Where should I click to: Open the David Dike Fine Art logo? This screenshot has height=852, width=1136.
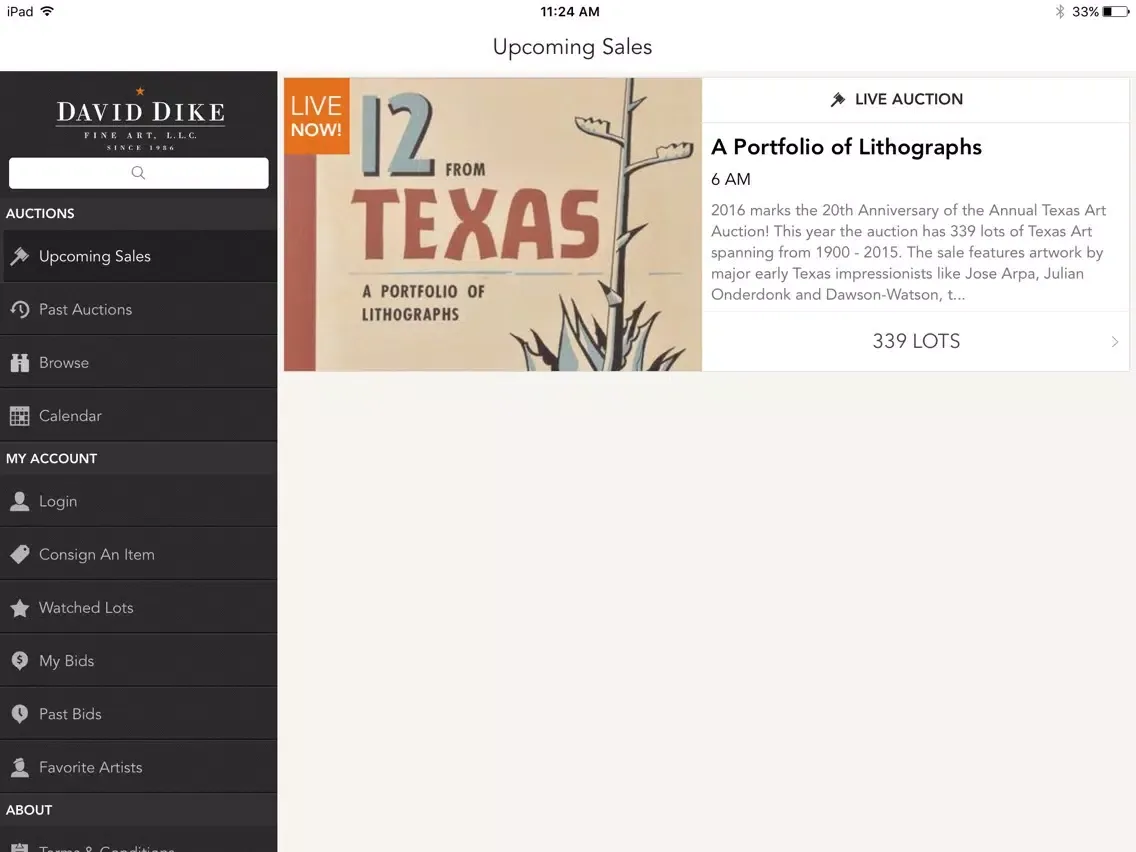click(x=140, y=119)
